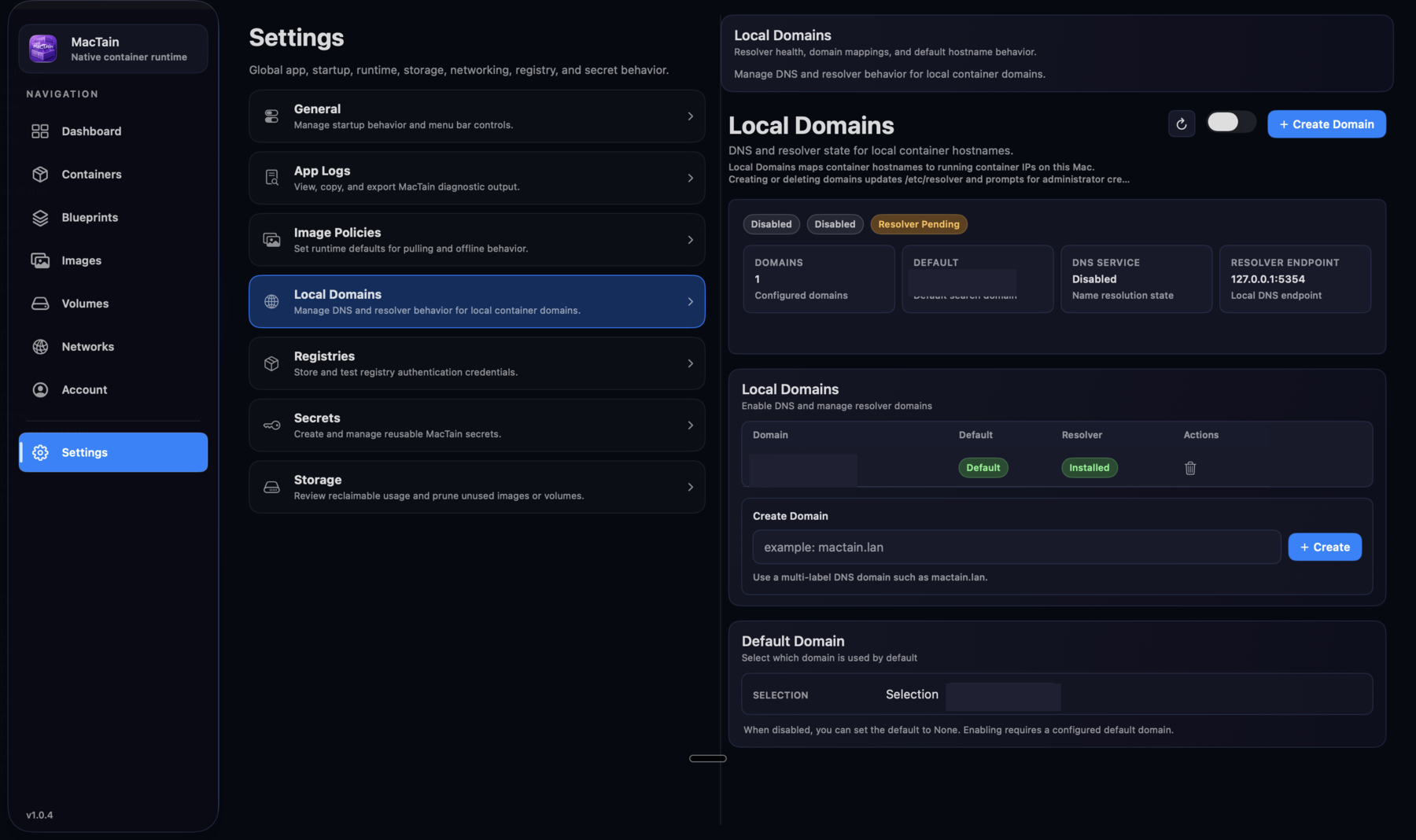Click the v1.0.4 version label
The width and height of the screenshot is (1416, 840).
coord(39,816)
